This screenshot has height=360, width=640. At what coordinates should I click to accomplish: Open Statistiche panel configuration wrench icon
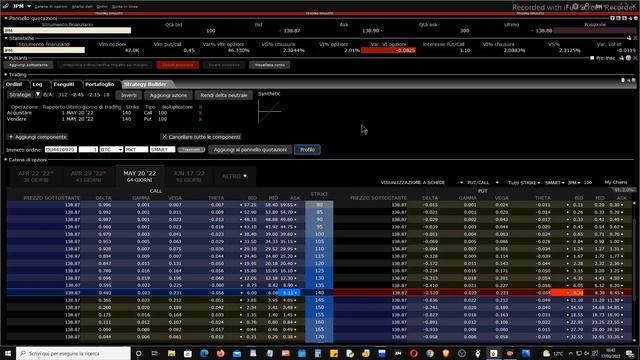point(629,38)
